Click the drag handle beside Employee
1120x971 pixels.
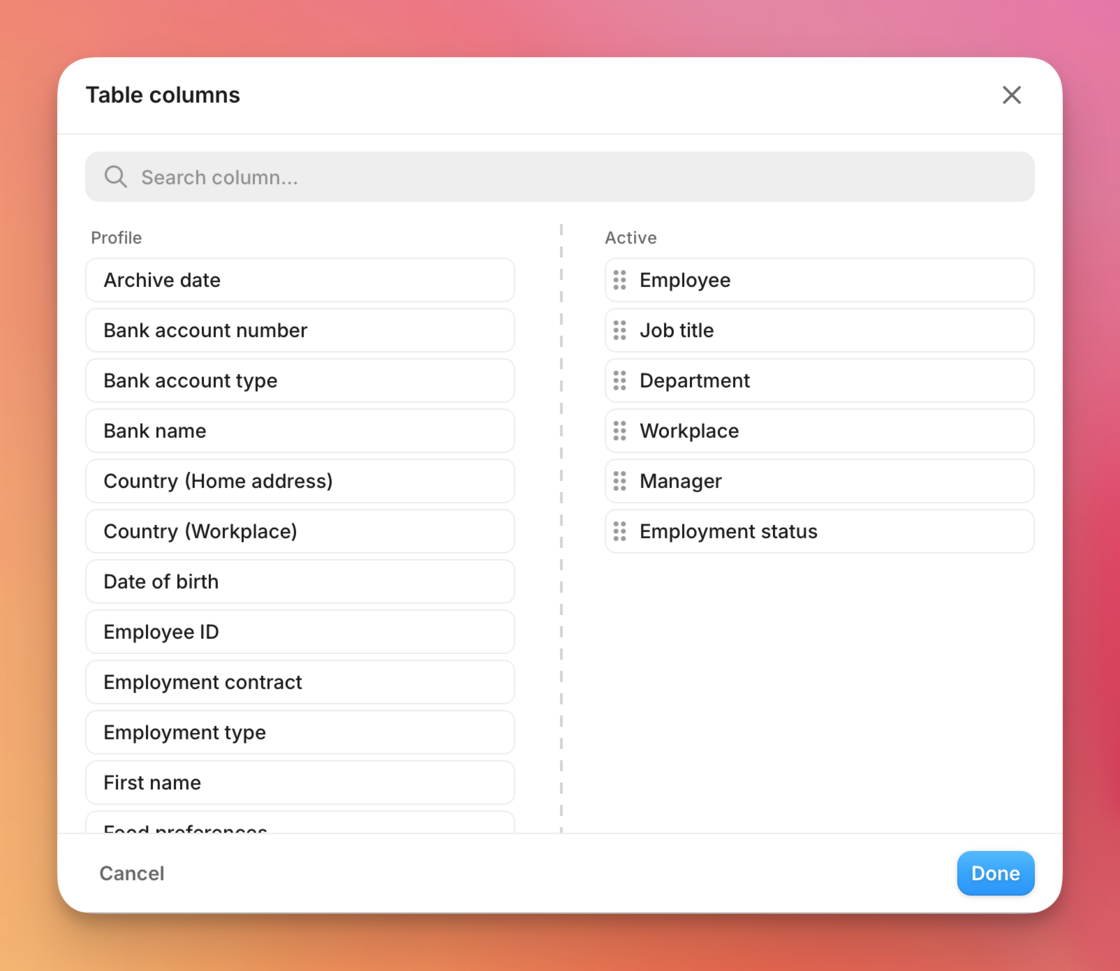(x=620, y=280)
